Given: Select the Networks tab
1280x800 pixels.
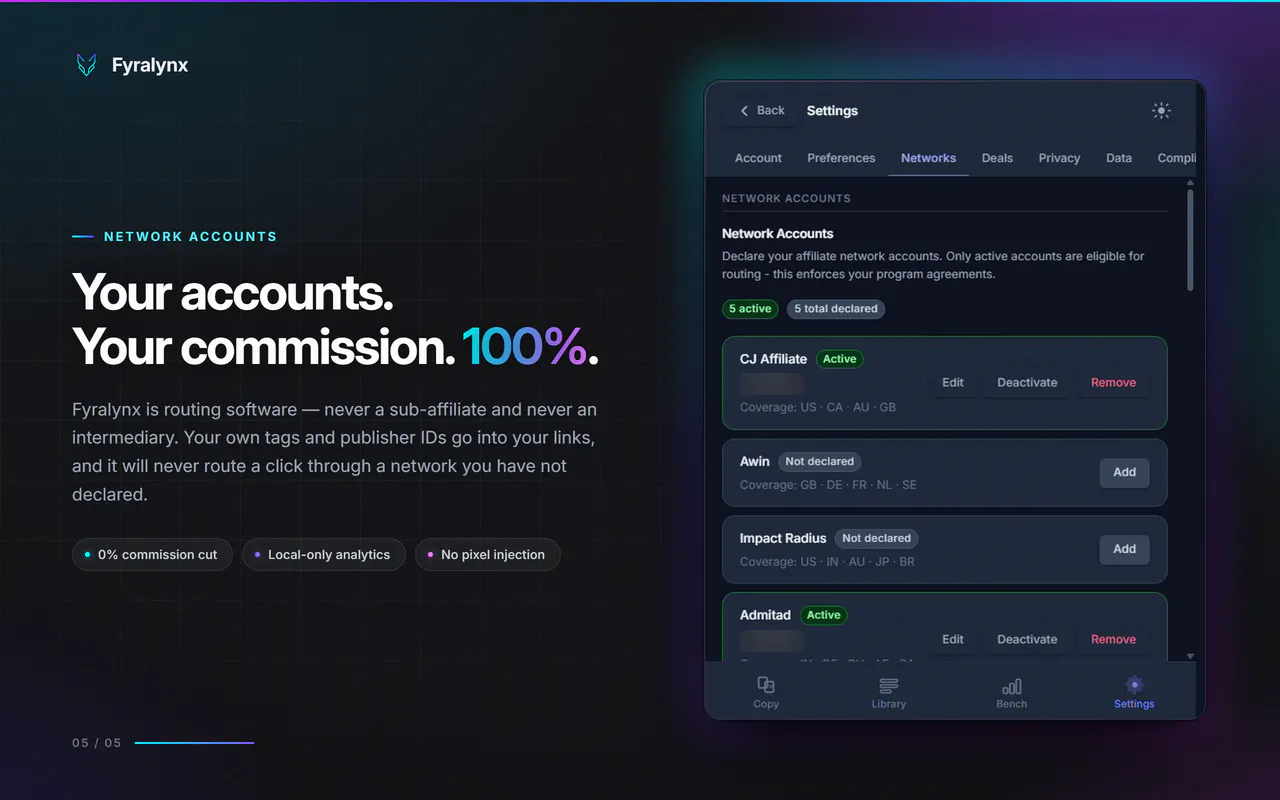Looking at the screenshot, I should [x=928, y=158].
